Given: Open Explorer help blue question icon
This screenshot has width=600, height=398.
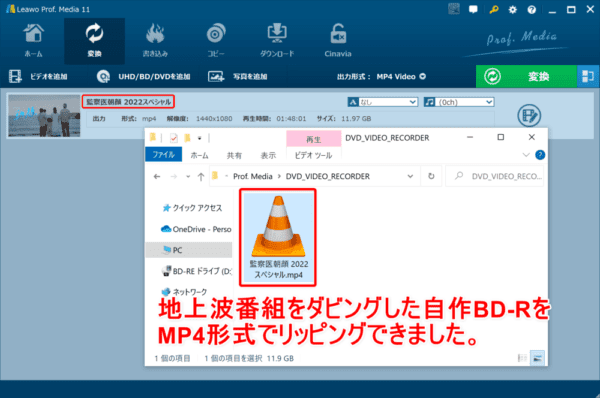Looking at the screenshot, I should pyautogui.click(x=540, y=155).
